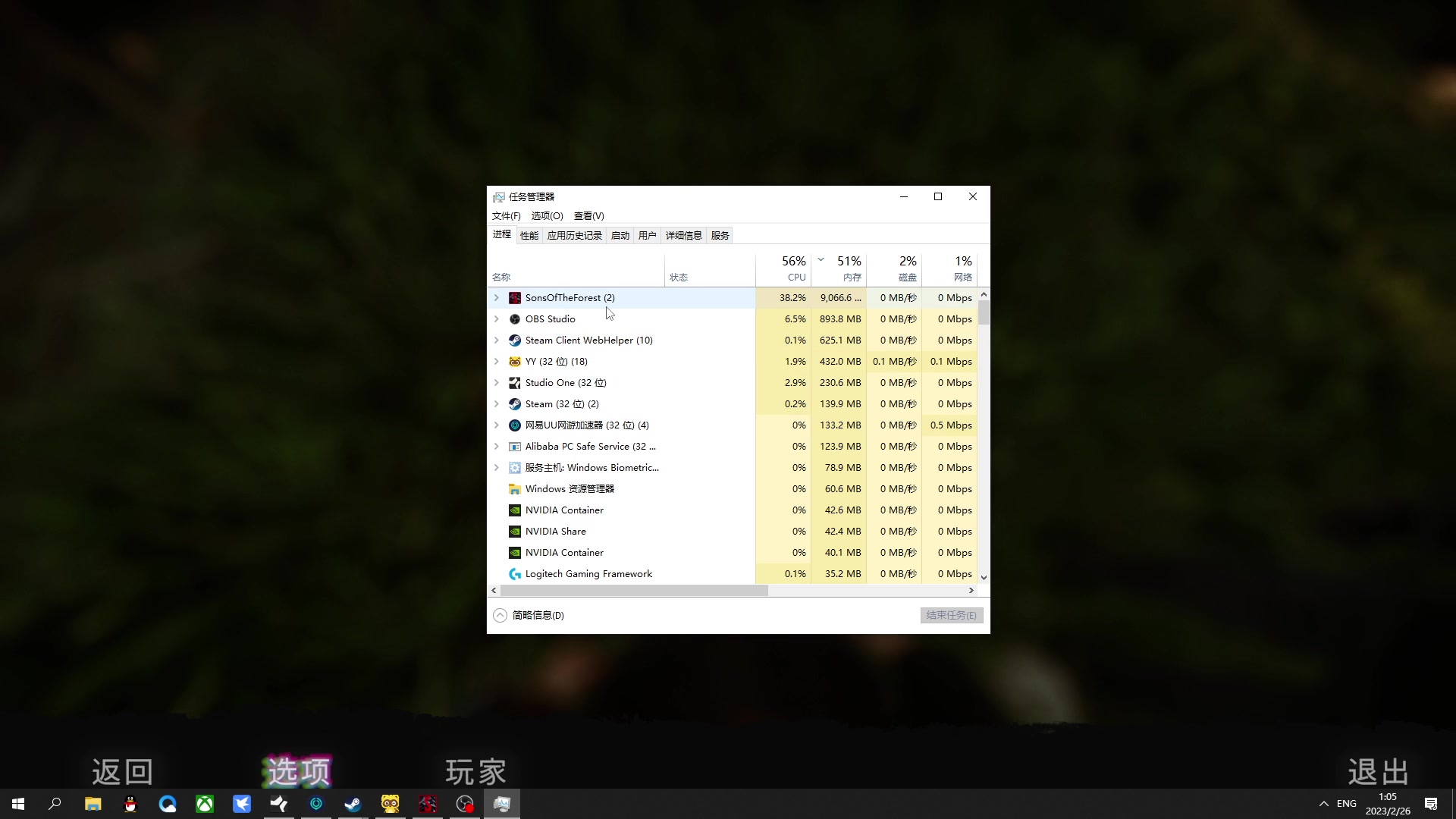
Task: Switch to the 应用历史记录 tab
Action: [x=574, y=236]
